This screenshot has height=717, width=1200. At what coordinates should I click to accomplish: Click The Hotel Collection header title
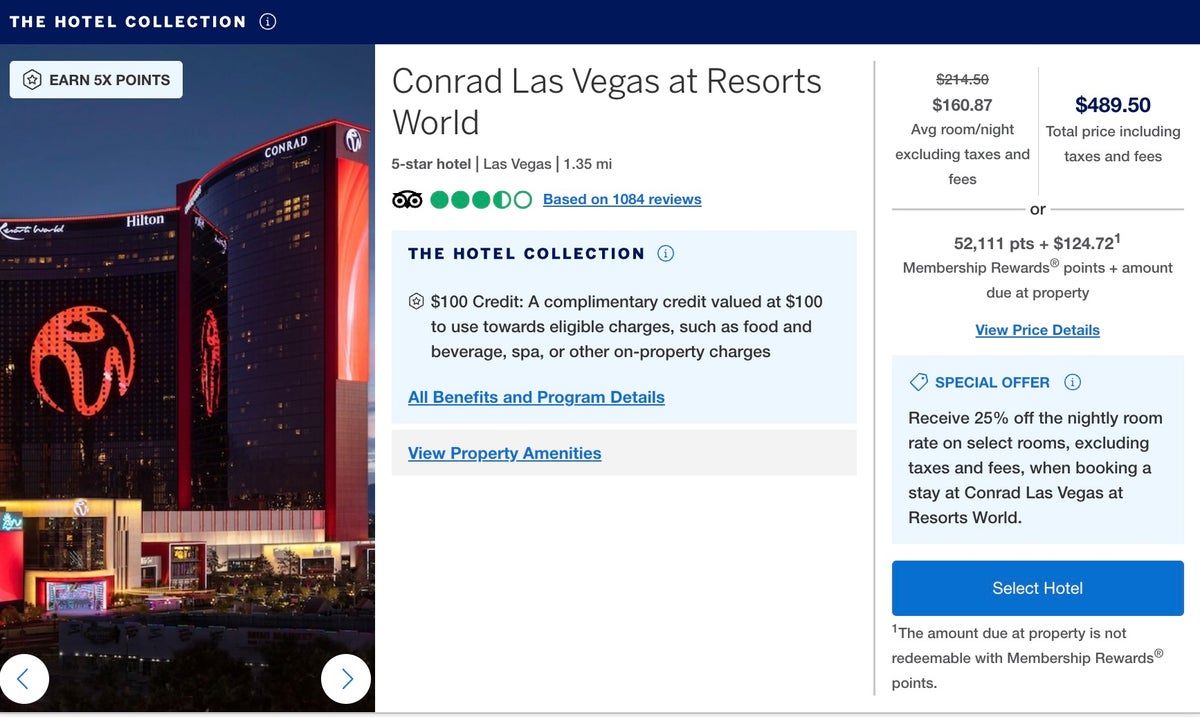pos(128,22)
